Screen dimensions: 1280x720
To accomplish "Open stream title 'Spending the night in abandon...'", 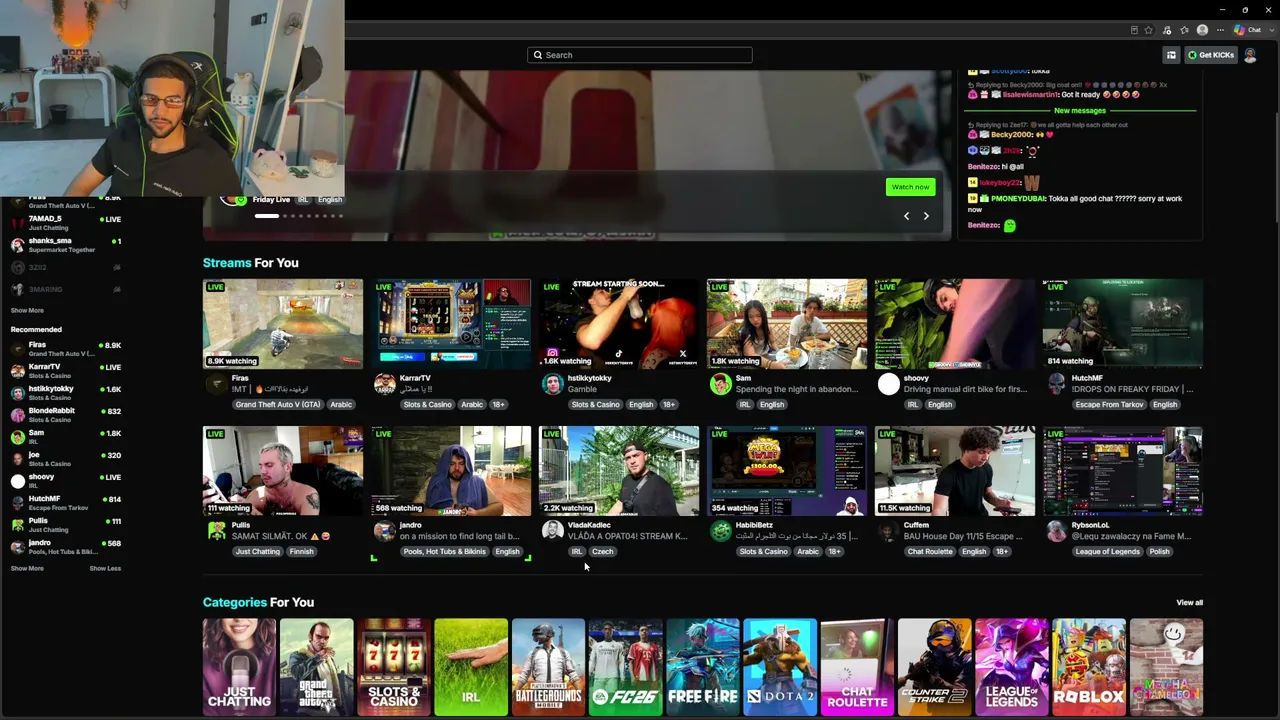I will click(797, 389).
